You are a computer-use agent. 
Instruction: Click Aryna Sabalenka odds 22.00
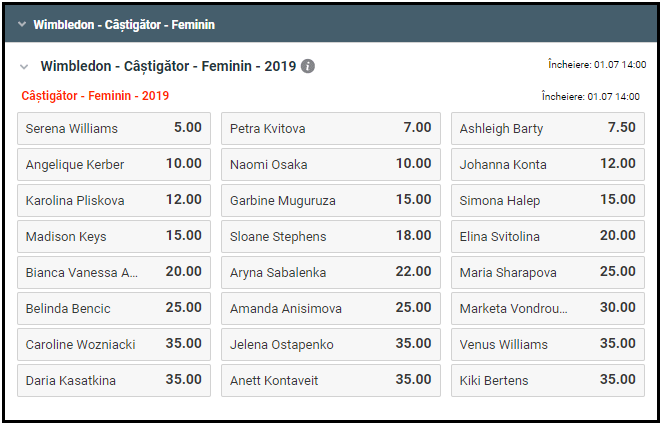(x=331, y=272)
